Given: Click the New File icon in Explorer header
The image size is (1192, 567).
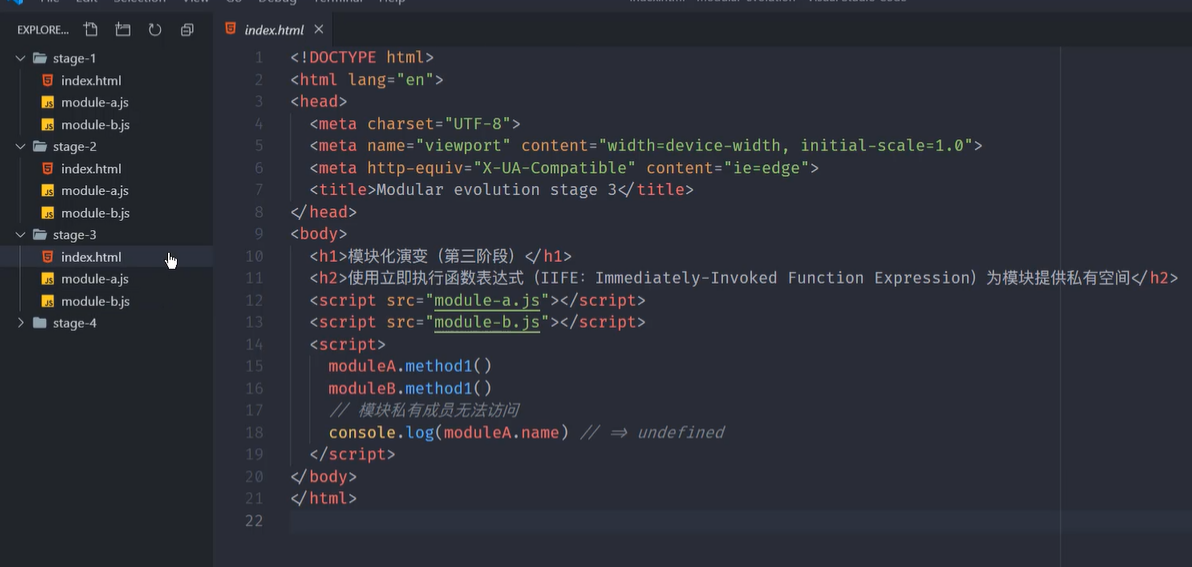Looking at the screenshot, I should coord(90,30).
